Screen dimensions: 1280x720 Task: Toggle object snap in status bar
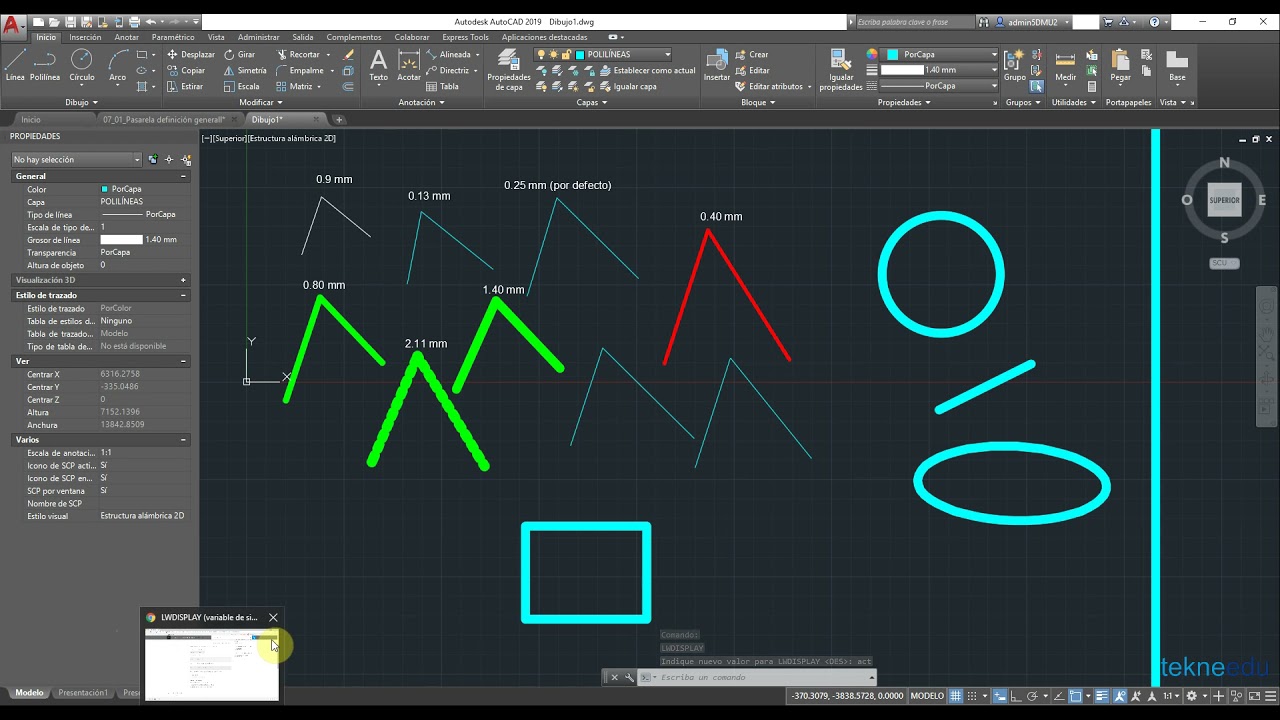pyautogui.click(x=1076, y=696)
